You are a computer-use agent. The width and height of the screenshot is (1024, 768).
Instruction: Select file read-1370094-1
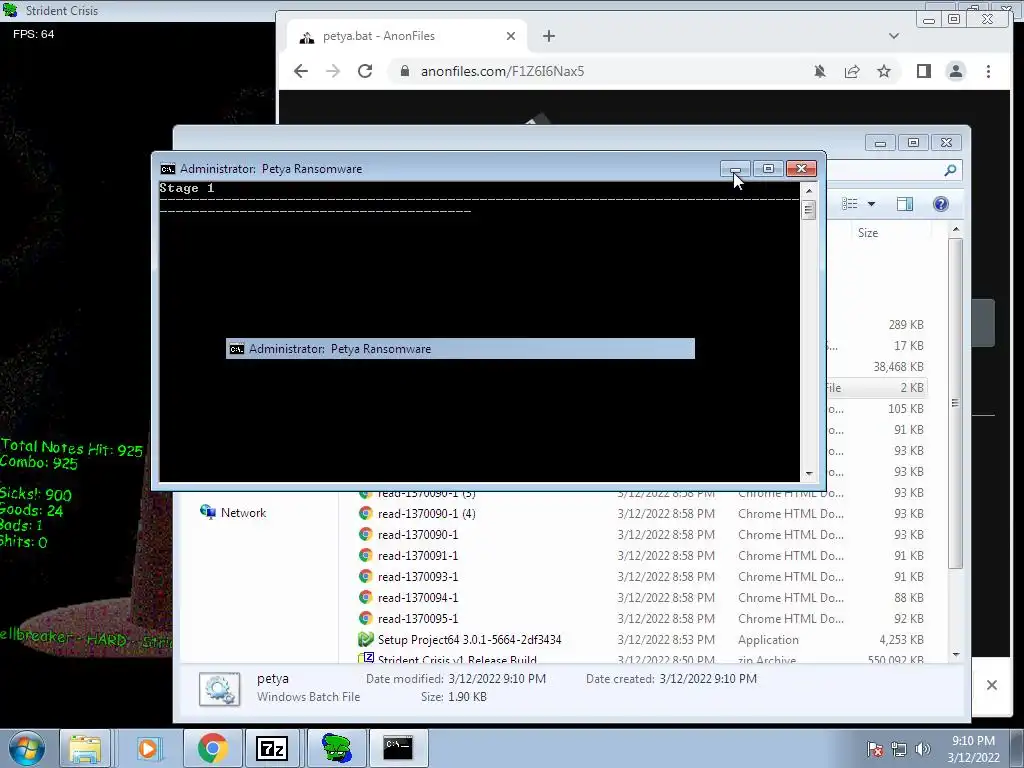pos(418,597)
